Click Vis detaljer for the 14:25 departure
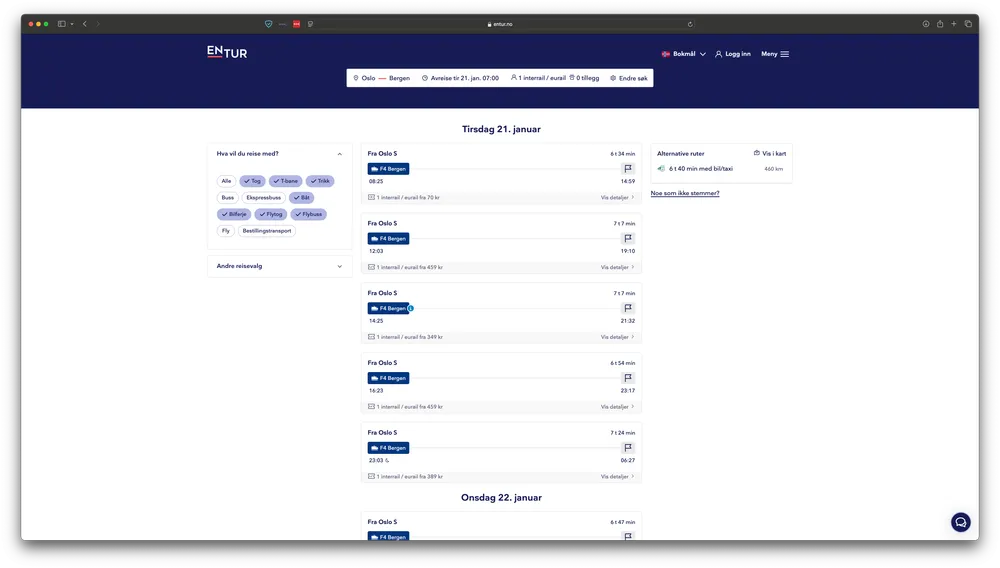This screenshot has height=568, width=1000. [617, 337]
